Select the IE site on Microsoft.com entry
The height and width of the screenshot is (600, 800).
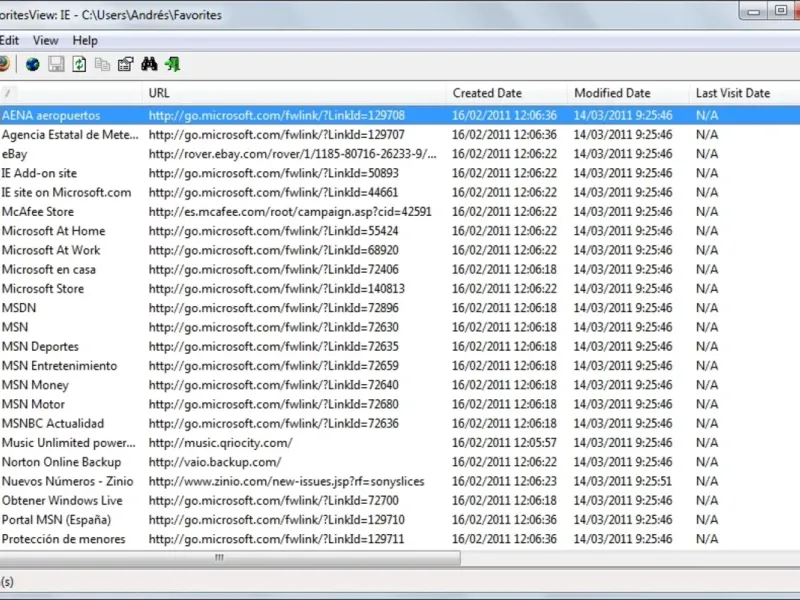66,193
